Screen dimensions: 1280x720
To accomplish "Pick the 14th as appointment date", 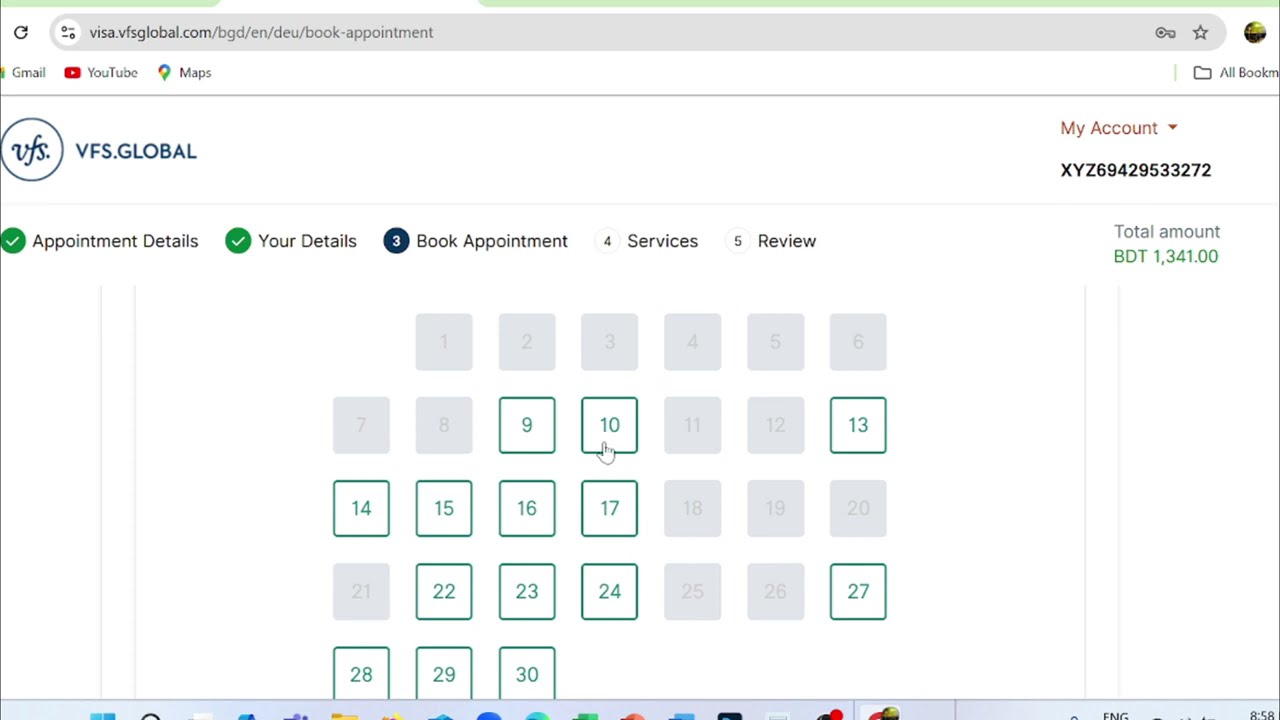I will [361, 508].
